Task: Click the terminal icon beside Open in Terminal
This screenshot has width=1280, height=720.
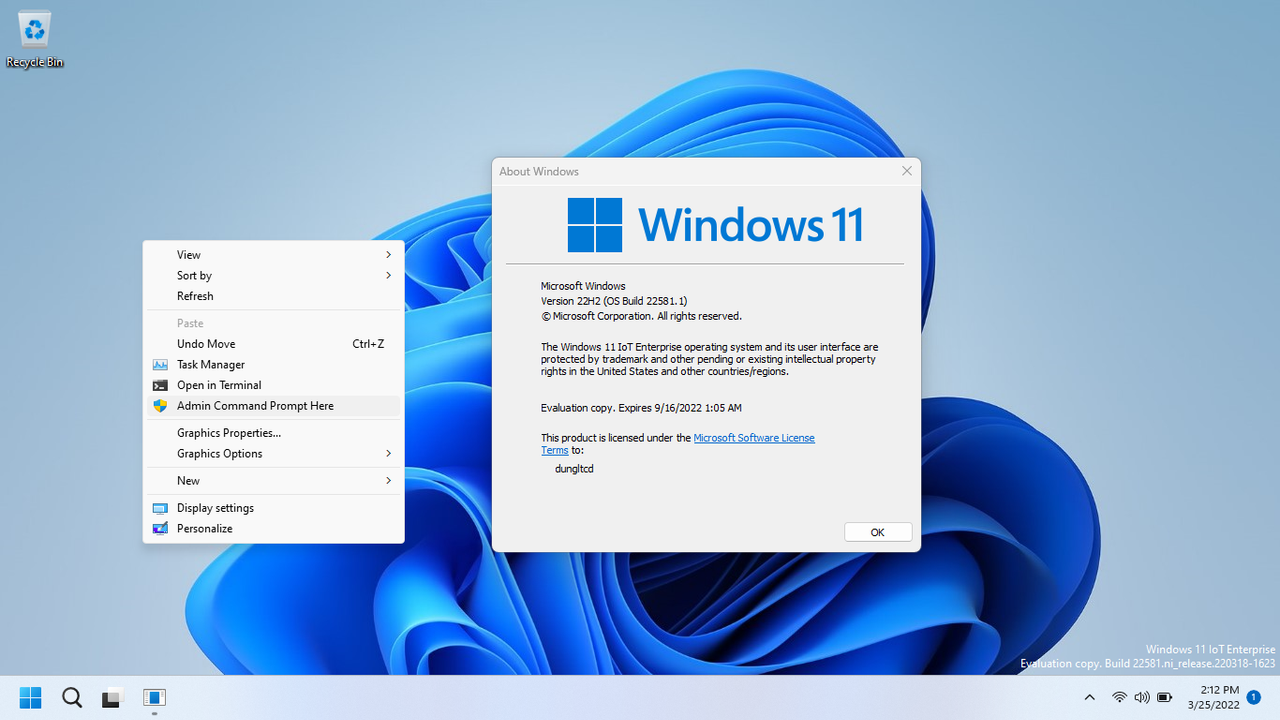Action: tap(160, 385)
